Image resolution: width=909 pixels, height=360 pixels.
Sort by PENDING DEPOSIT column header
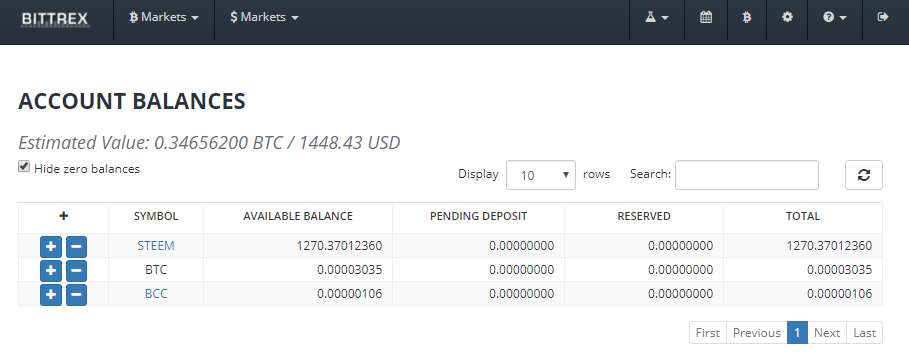[x=478, y=216]
